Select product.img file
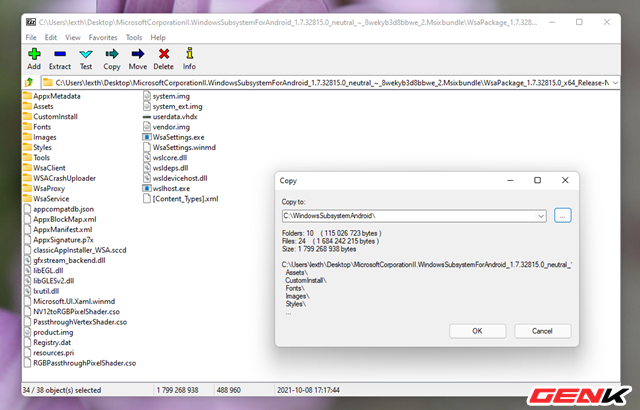The height and width of the screenshot is (410, 640). 49,332
